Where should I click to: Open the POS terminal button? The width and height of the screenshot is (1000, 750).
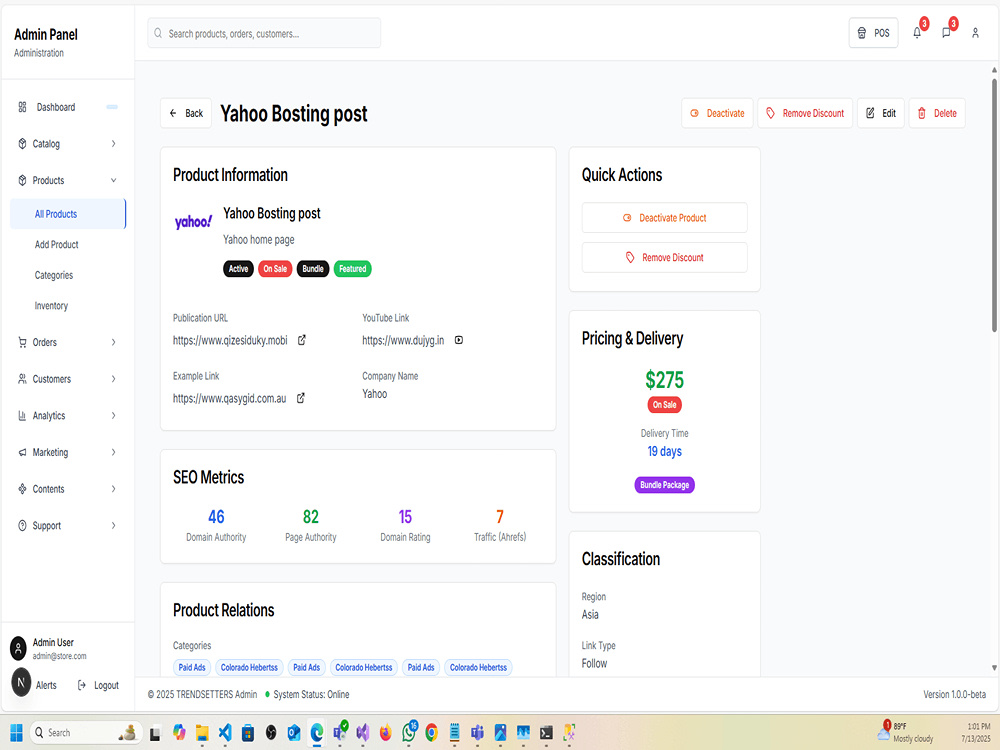(873, 33)
